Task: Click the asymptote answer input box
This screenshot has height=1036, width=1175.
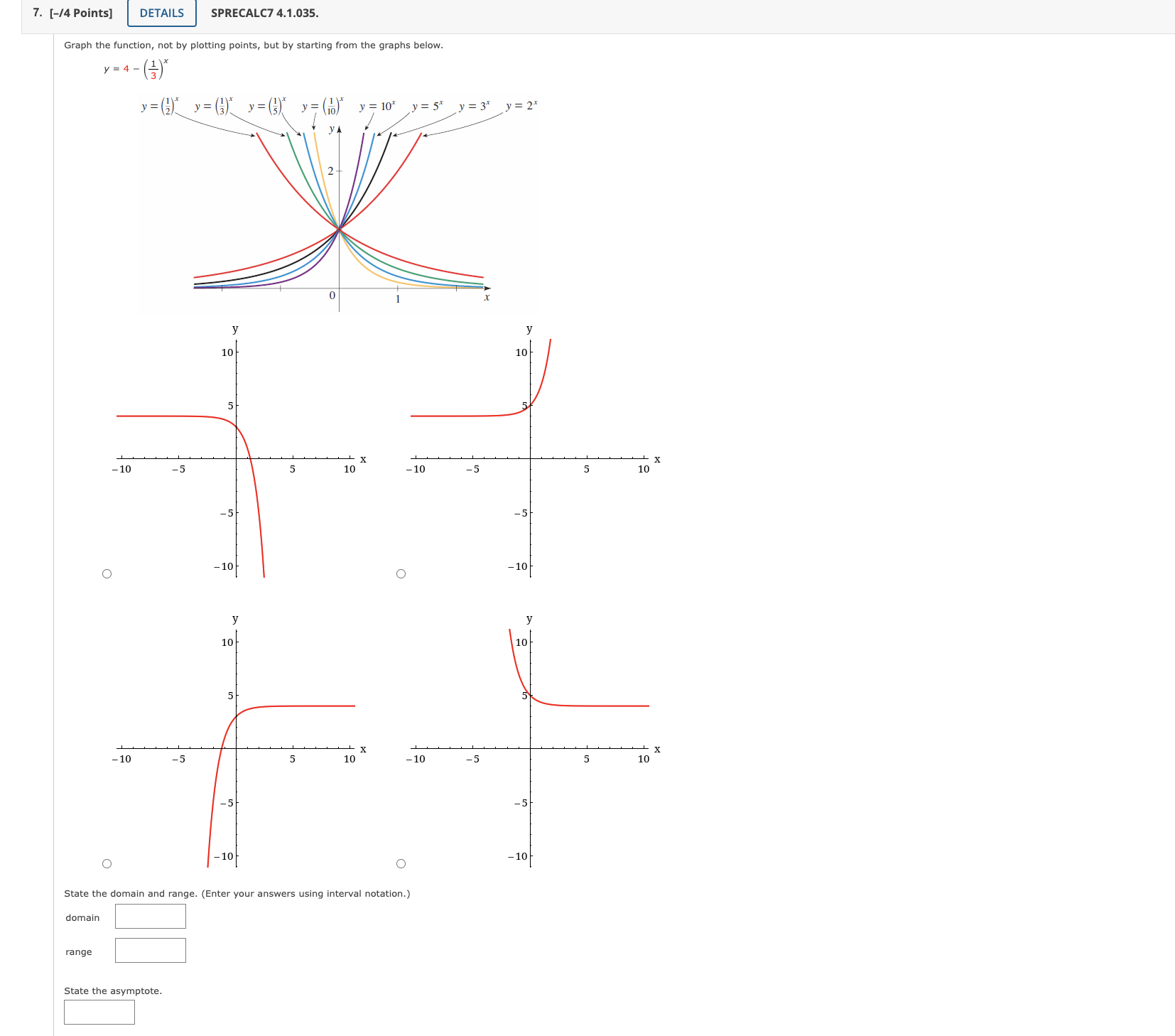Action: [99, 1012]
